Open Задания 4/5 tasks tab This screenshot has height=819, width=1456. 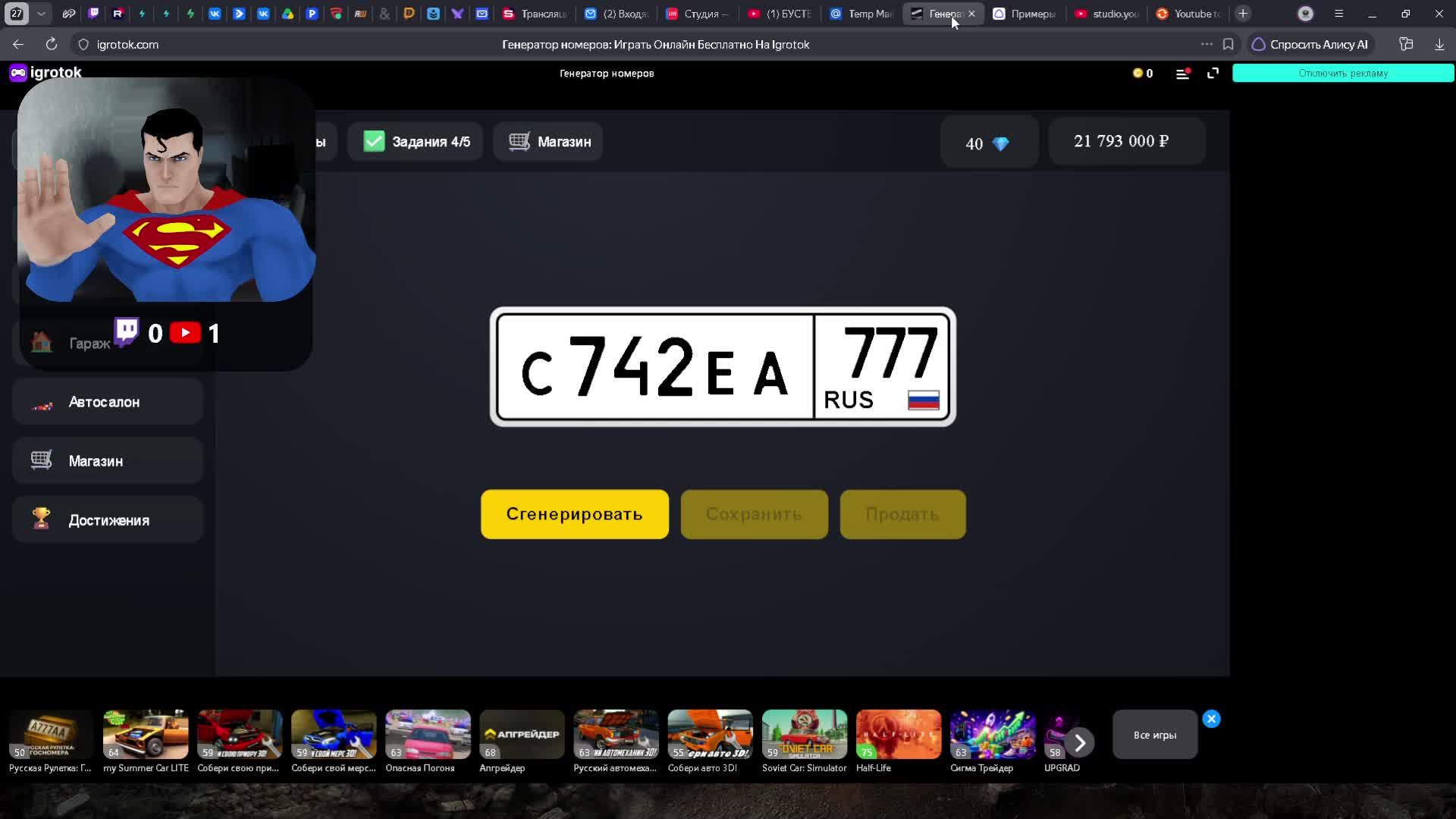click(x=416, y=142)
